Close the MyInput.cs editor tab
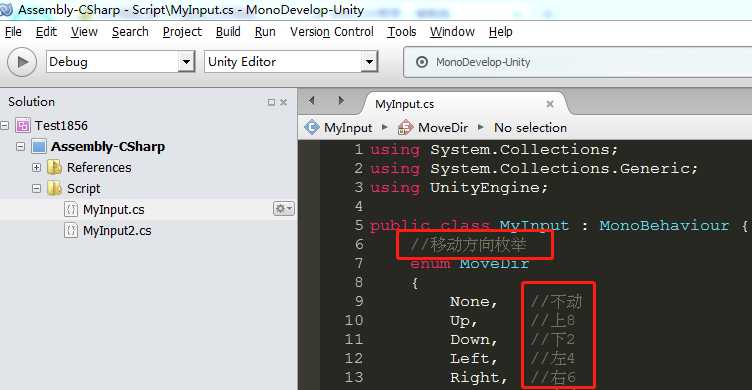The width and height of the screenshot is (752, 390). 550,104
